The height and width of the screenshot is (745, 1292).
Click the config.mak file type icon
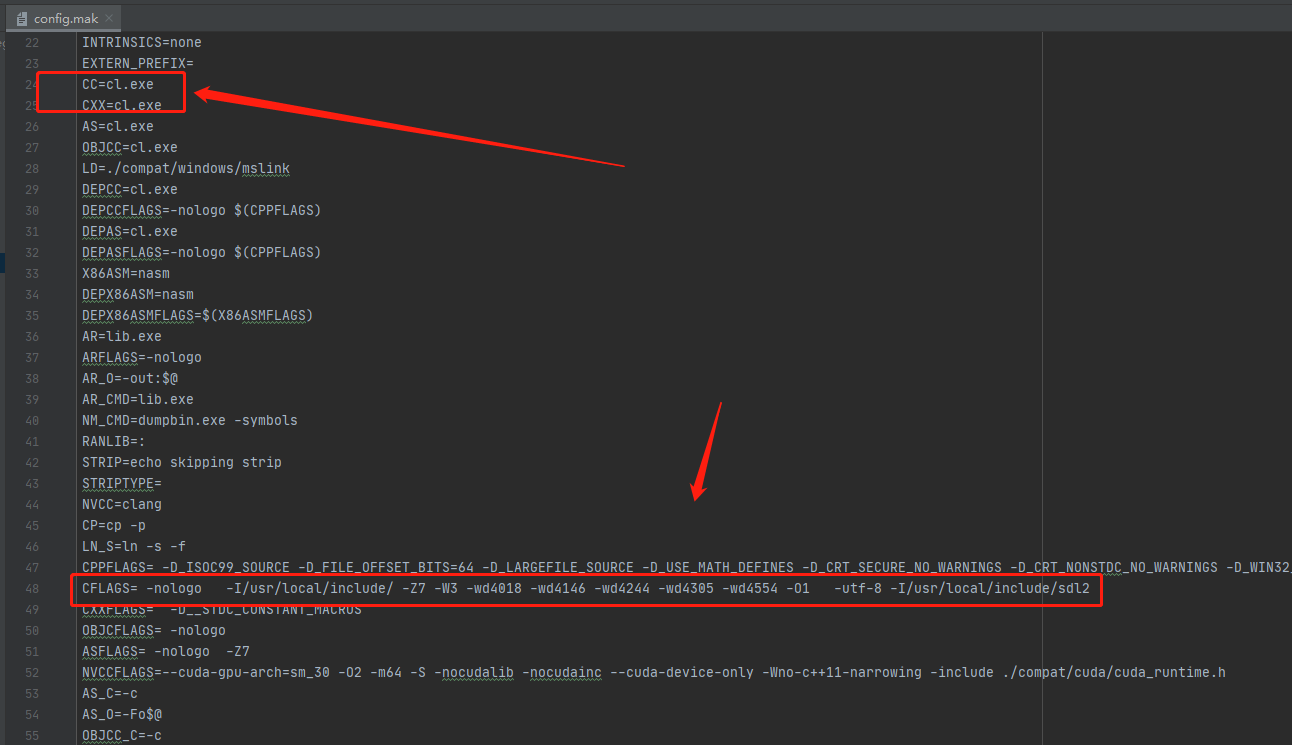[x=21, y=17]
